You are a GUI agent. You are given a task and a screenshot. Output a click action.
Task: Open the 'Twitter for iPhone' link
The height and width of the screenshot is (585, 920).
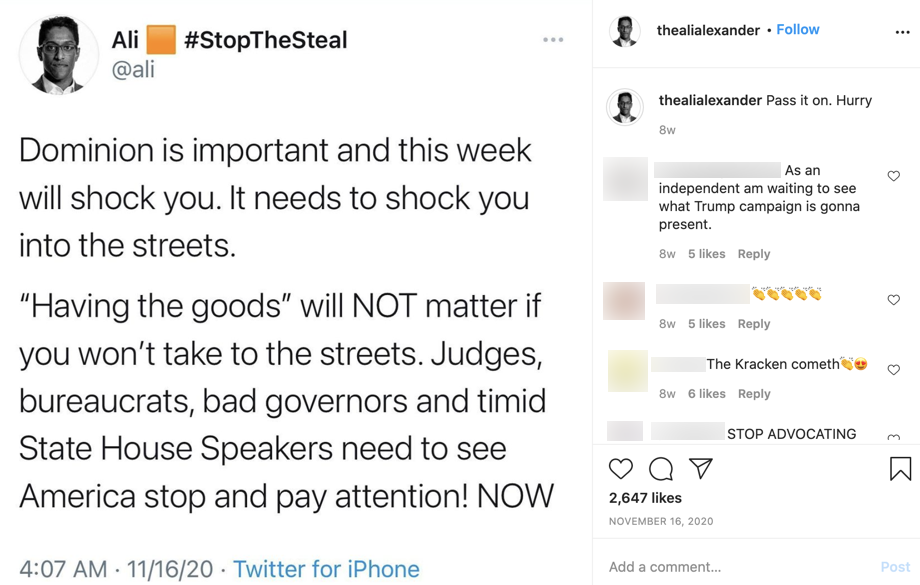(325, 568)
